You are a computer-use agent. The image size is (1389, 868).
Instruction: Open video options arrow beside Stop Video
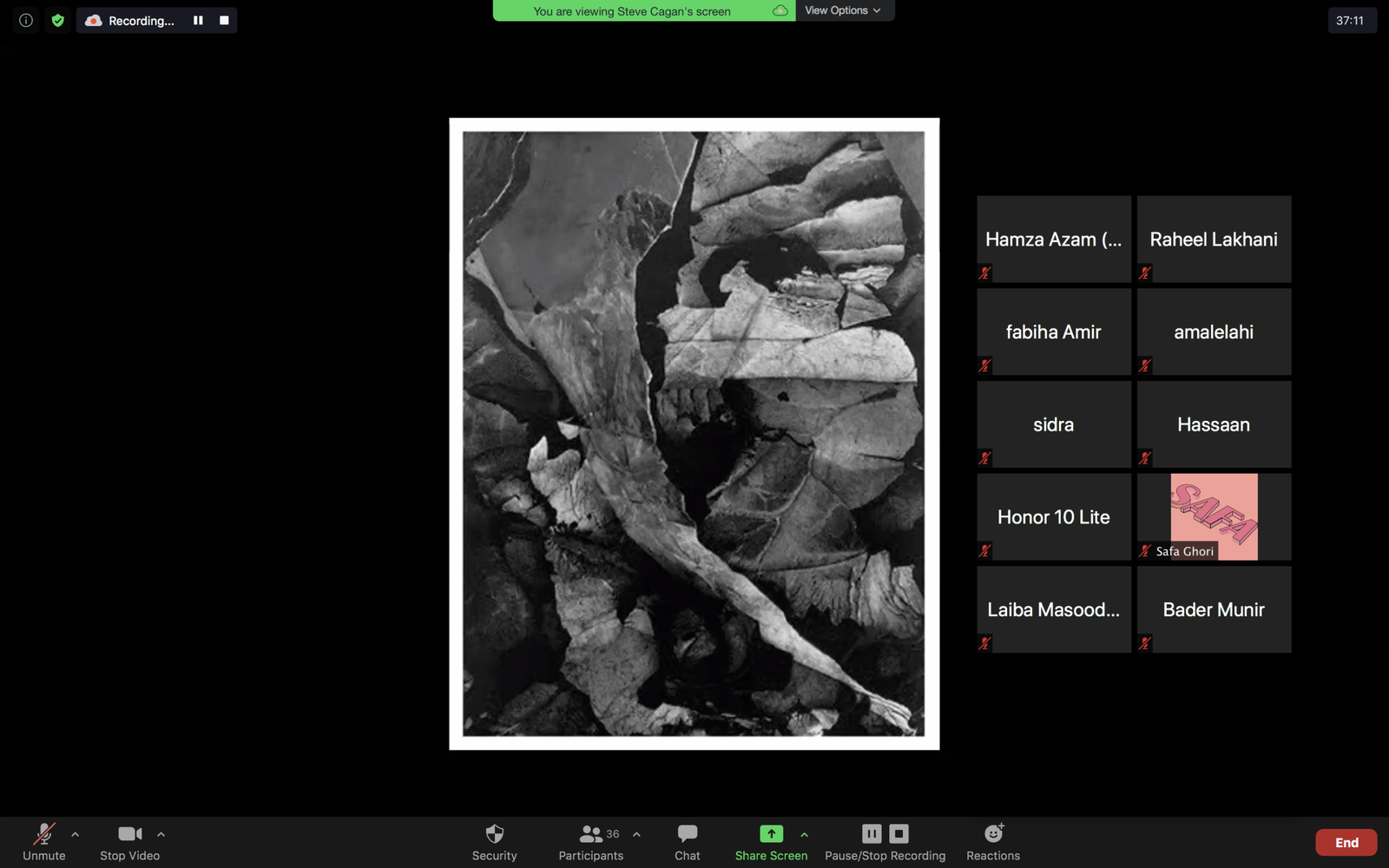coord(161,834)
